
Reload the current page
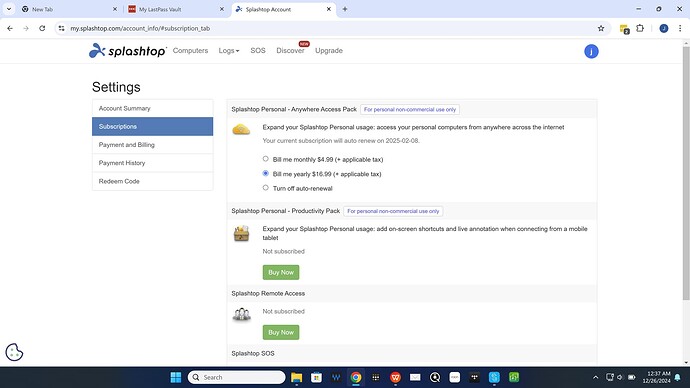[x=42, y=28]
